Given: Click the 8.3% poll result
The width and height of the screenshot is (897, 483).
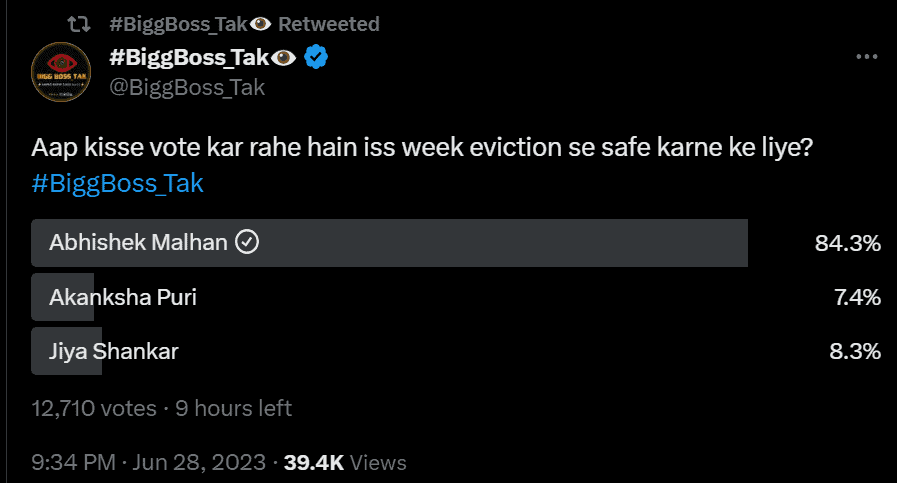Looking at the screenshot, I should (x=854, y=351).
